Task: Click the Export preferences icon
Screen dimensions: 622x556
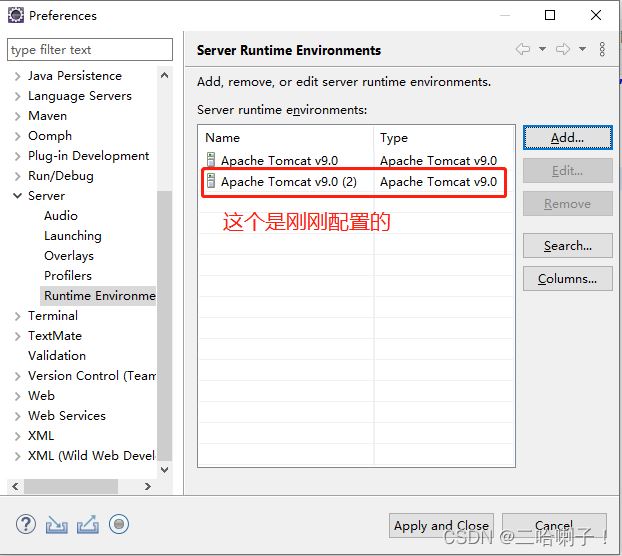Action: (x=88, y=524)
